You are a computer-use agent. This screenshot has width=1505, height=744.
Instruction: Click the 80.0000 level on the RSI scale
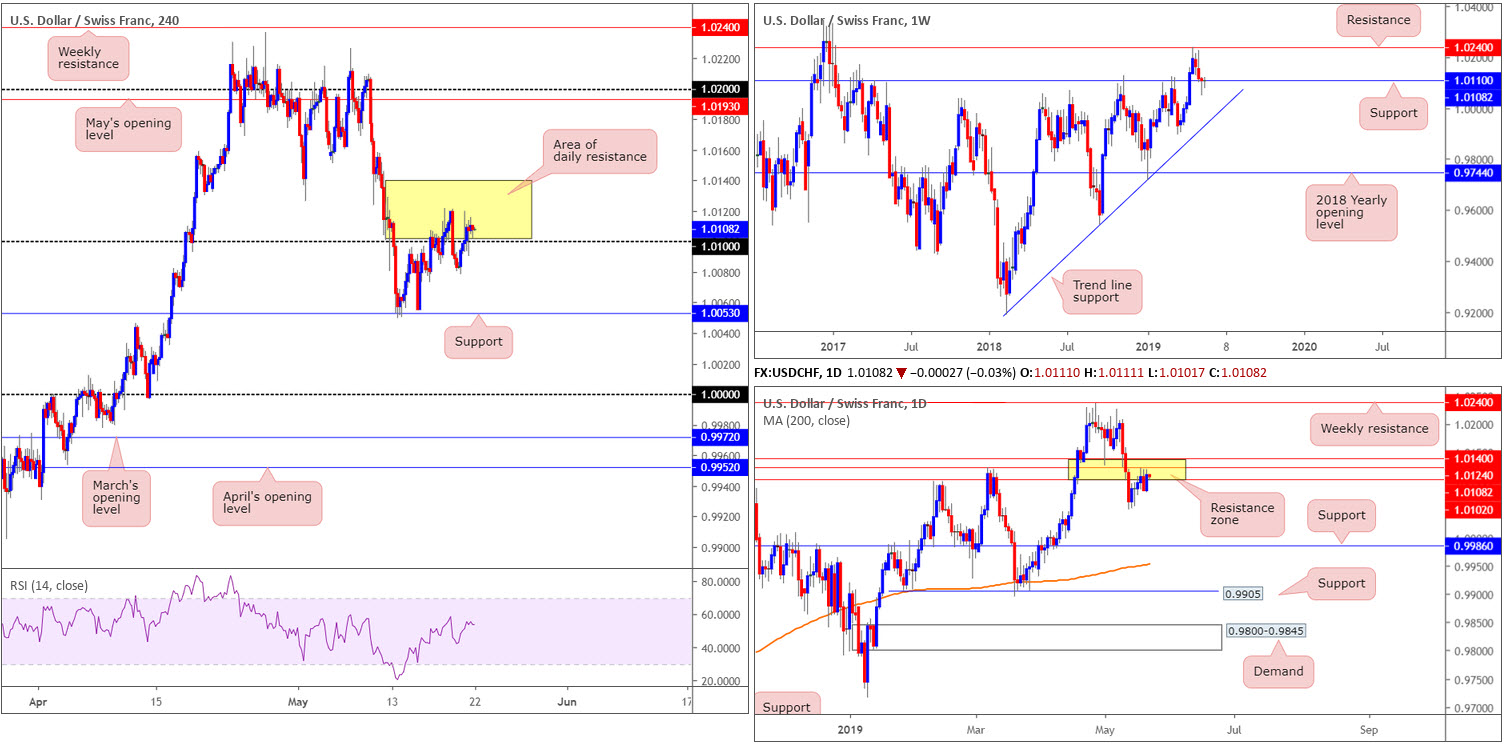[719, 581]
